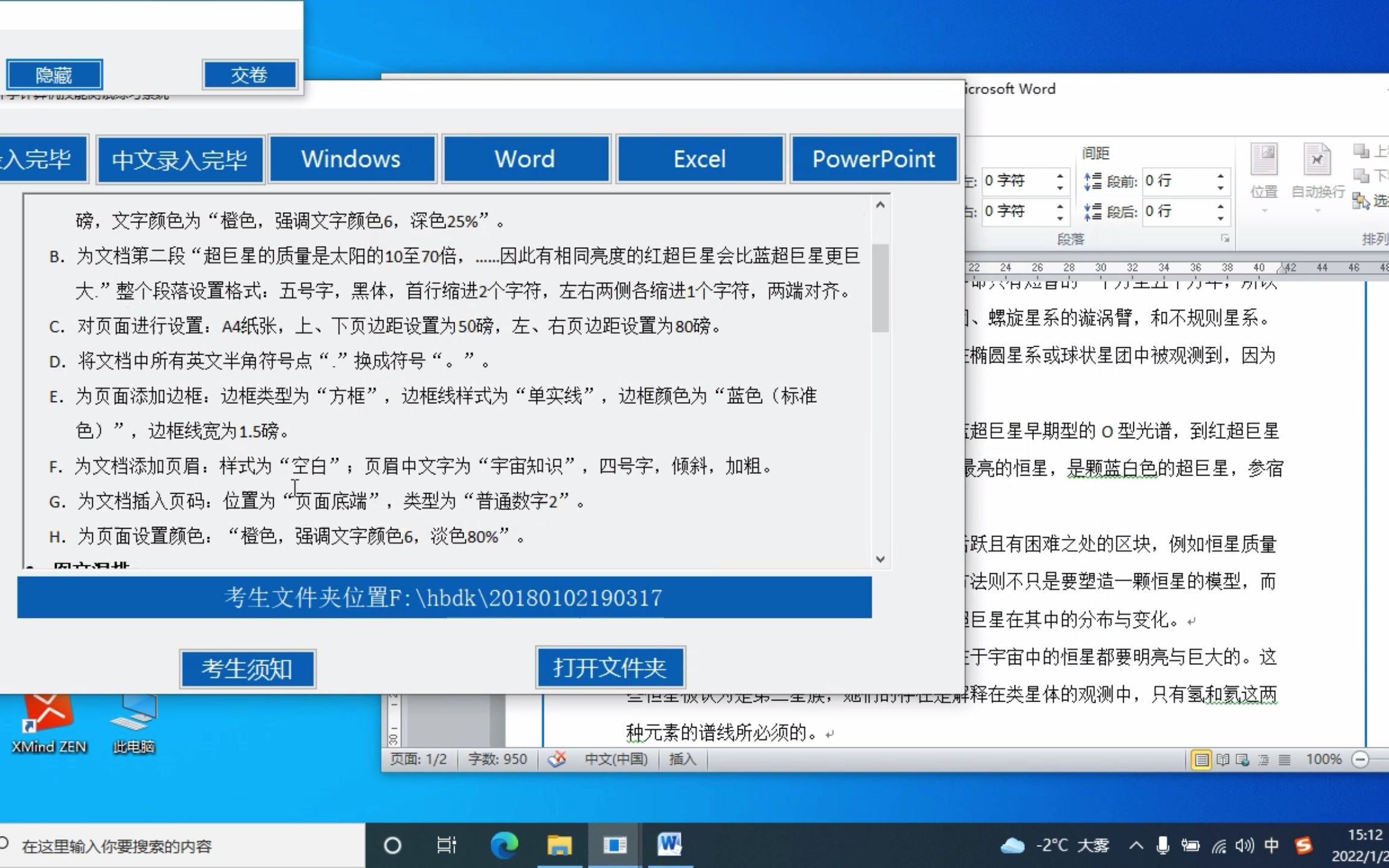Open the weather widget showing -2°C
Image resolution: width=1389 pixels, height=868 pixels.
1054,846
